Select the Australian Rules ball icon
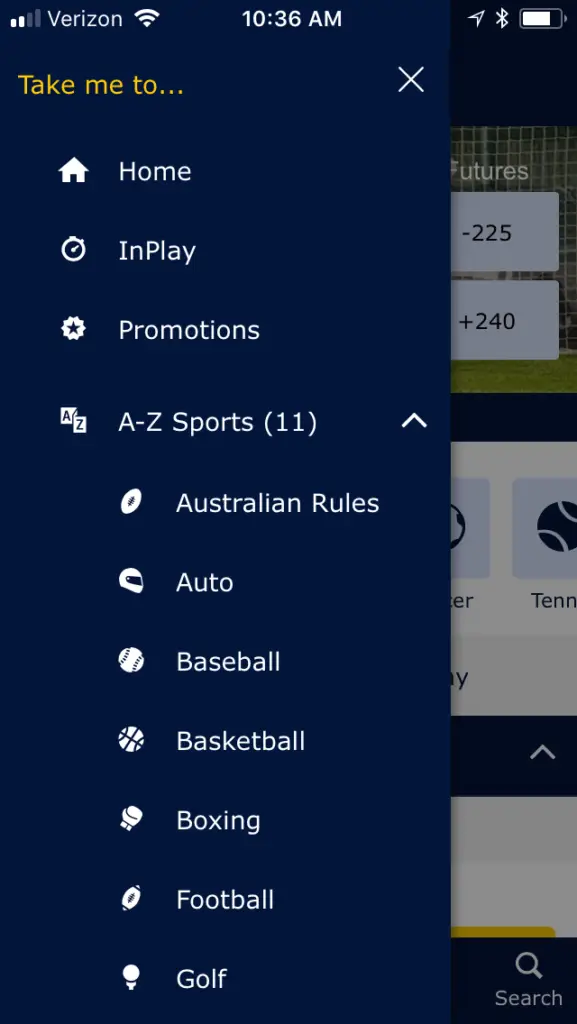 131,502
